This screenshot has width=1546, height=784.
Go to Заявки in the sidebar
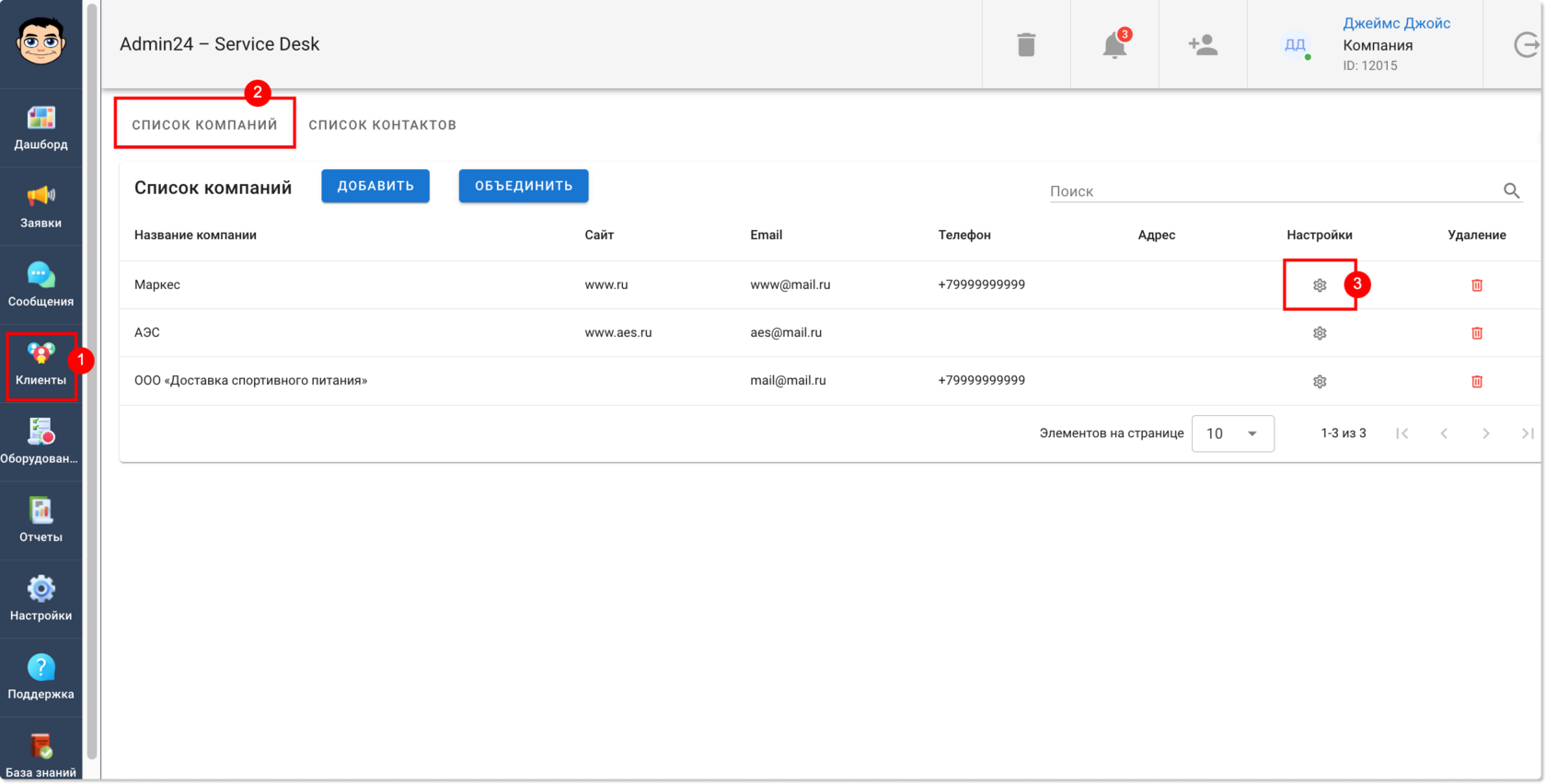click(40, 206)
